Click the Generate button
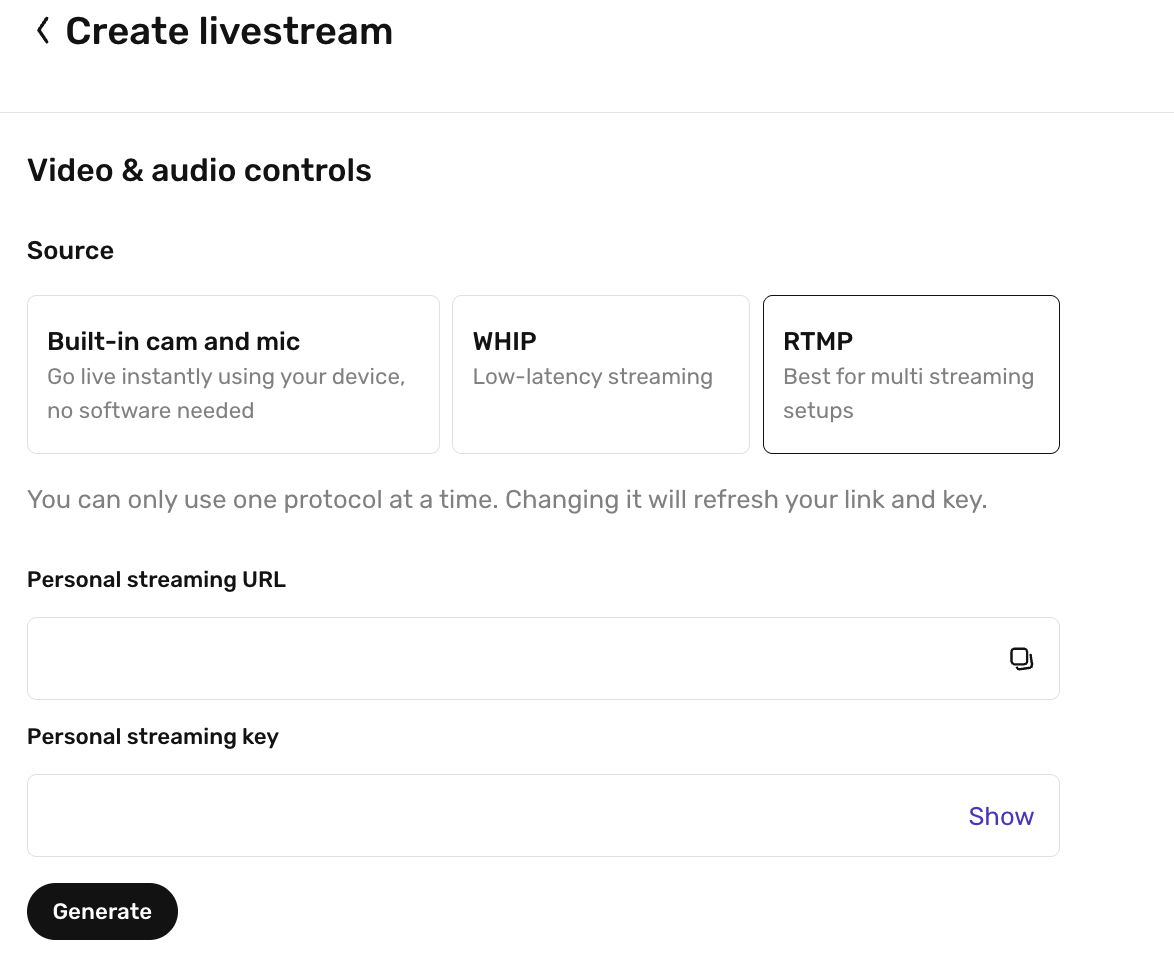 103,911
